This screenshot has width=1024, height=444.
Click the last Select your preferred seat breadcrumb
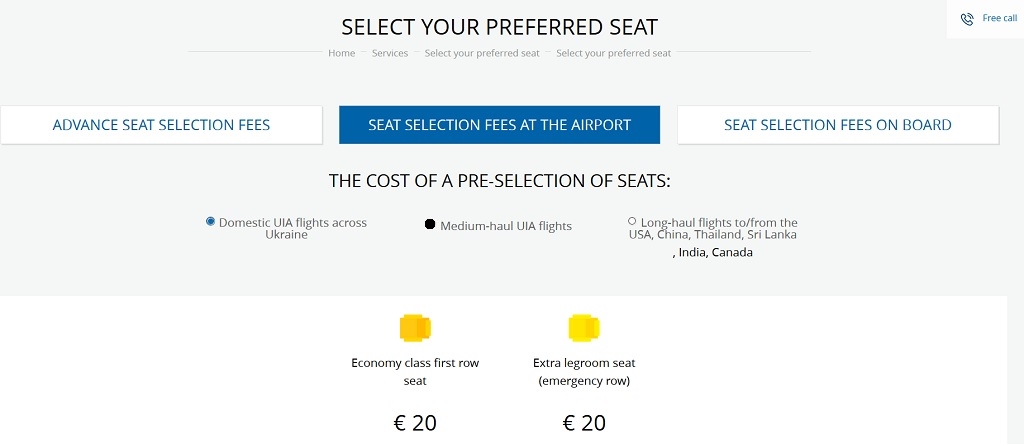tap(613, 54)
